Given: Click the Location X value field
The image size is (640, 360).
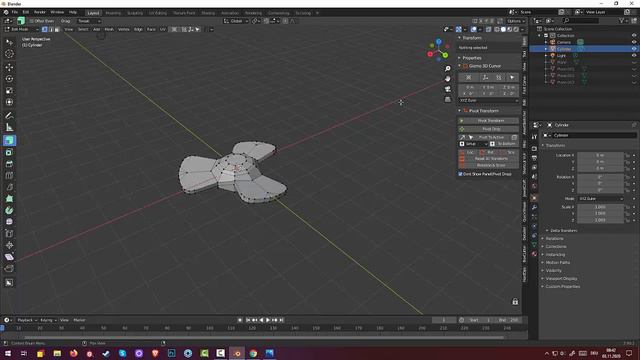Looking at the screenshot, I should pos(600,156).
